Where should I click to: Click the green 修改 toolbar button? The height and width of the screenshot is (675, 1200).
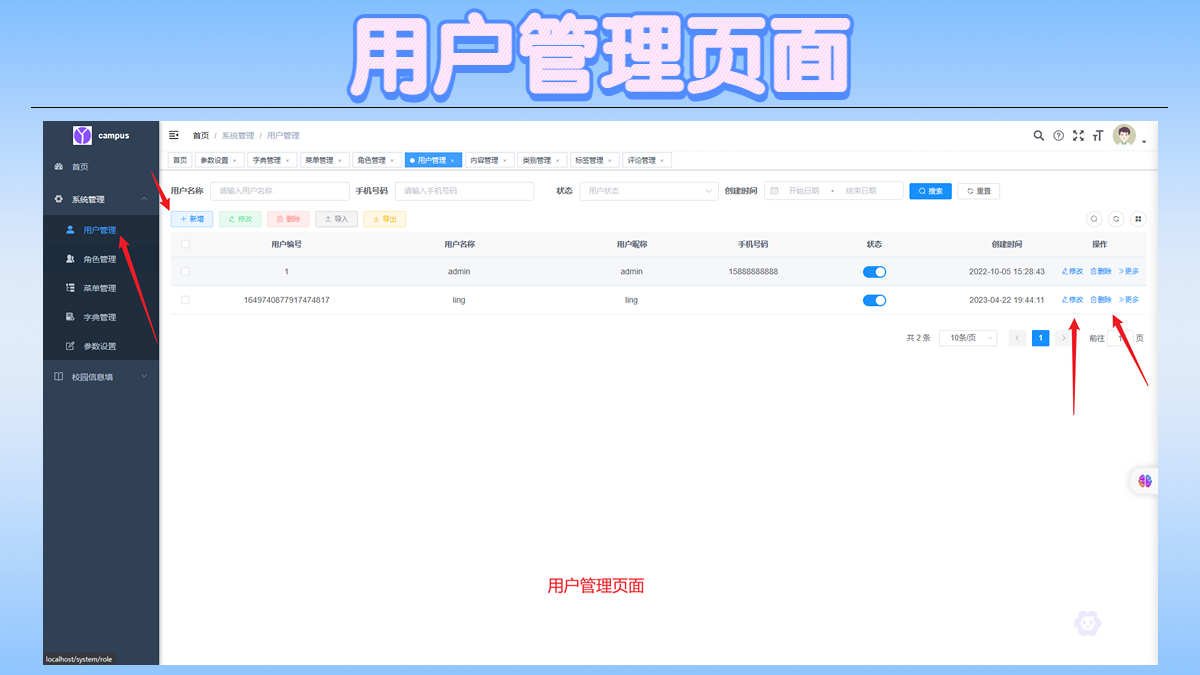pos(240,219)
